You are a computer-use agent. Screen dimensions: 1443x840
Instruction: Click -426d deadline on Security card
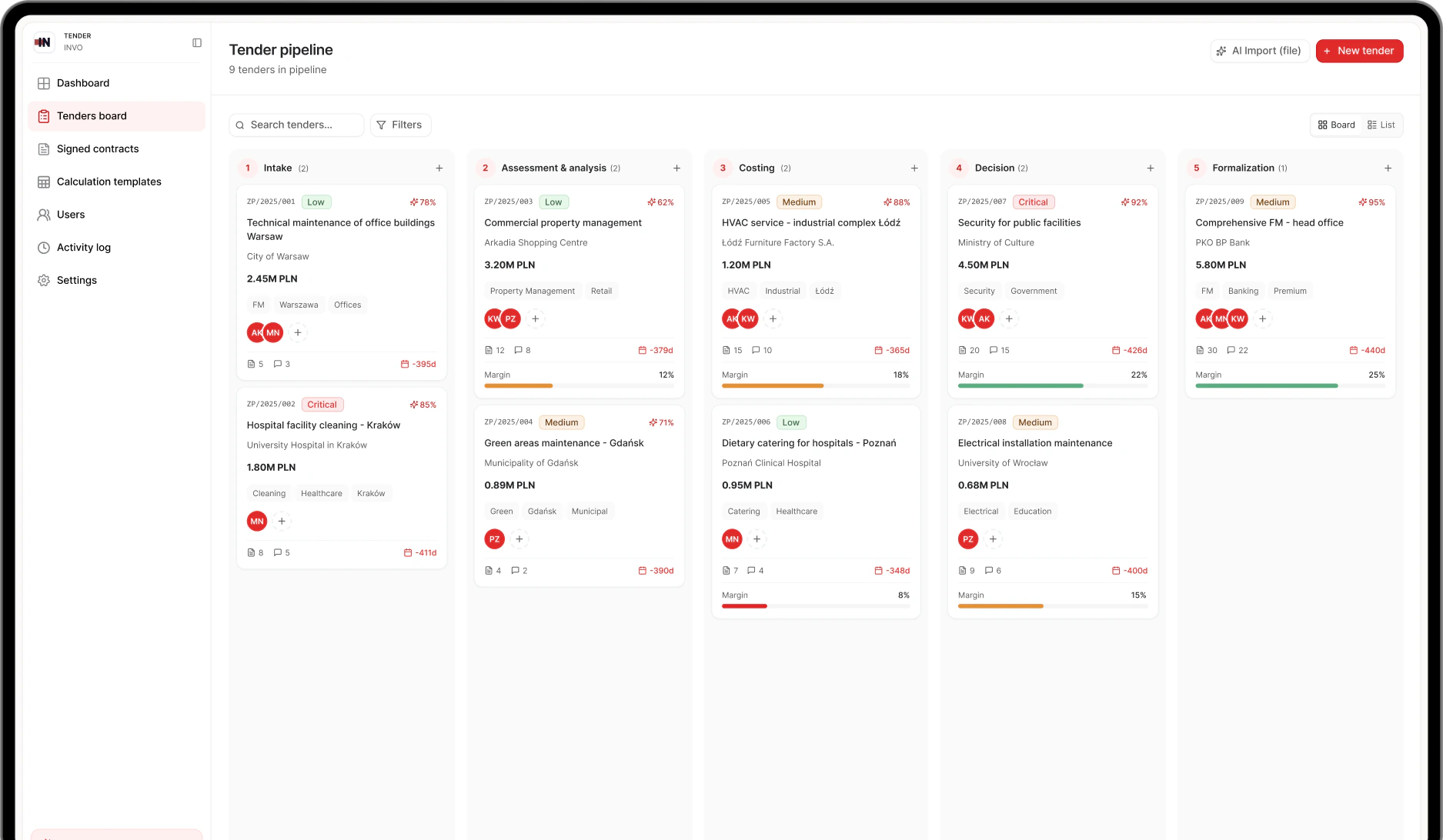tap(1130, 351)
